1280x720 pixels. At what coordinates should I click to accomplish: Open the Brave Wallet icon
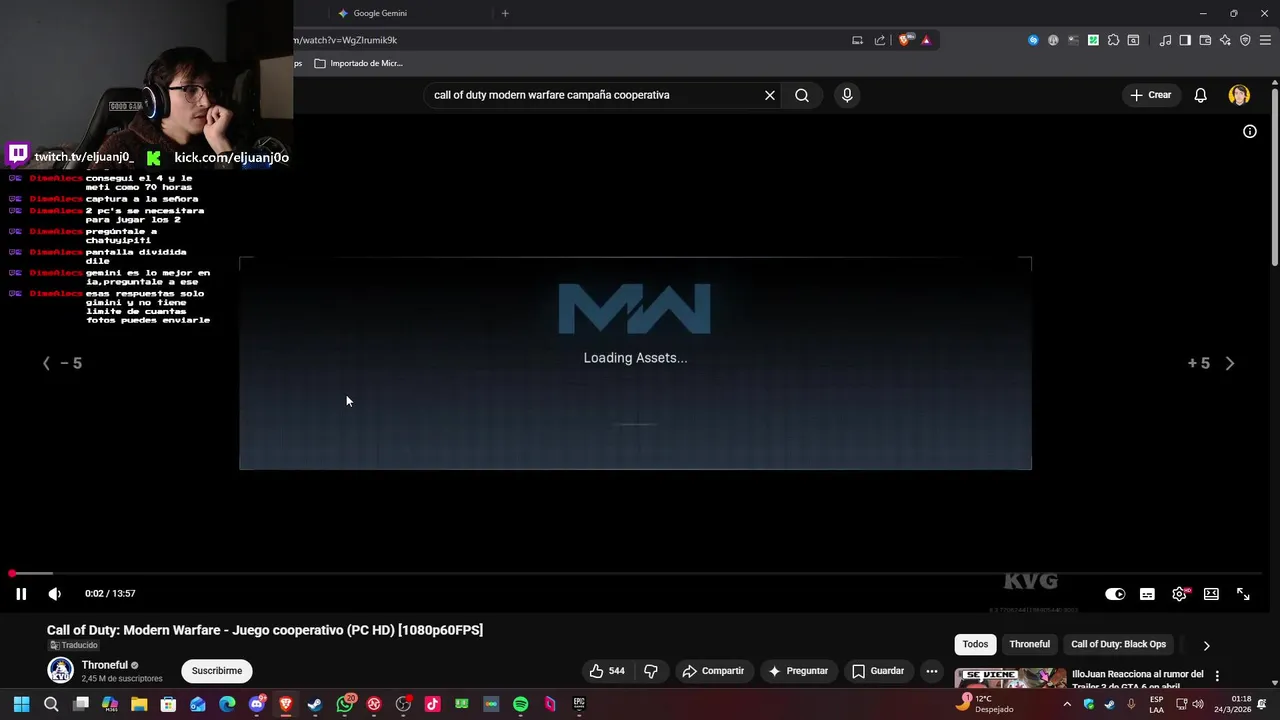tap(1205, 40)
